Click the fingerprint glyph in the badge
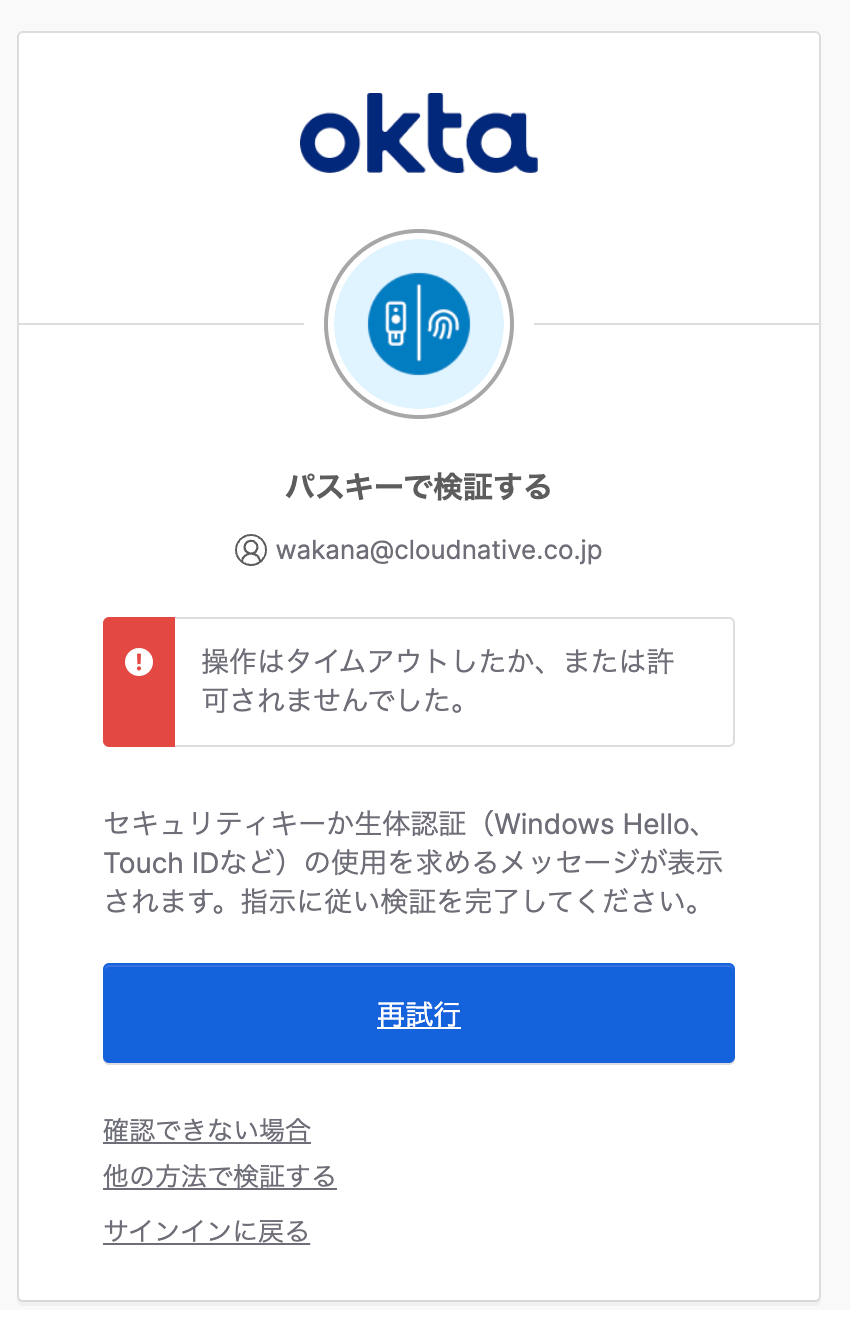 pyautogui.click(x=443, y=324)
